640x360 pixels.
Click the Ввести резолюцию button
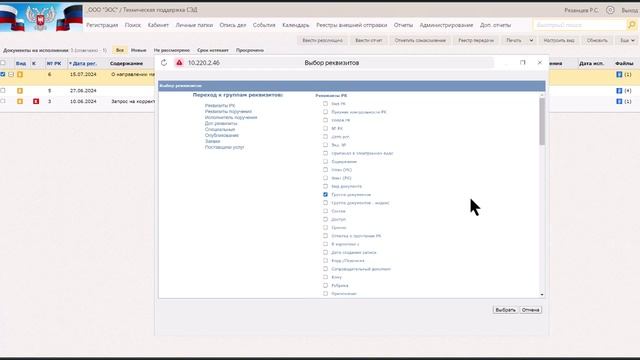(x=322, y=40)
